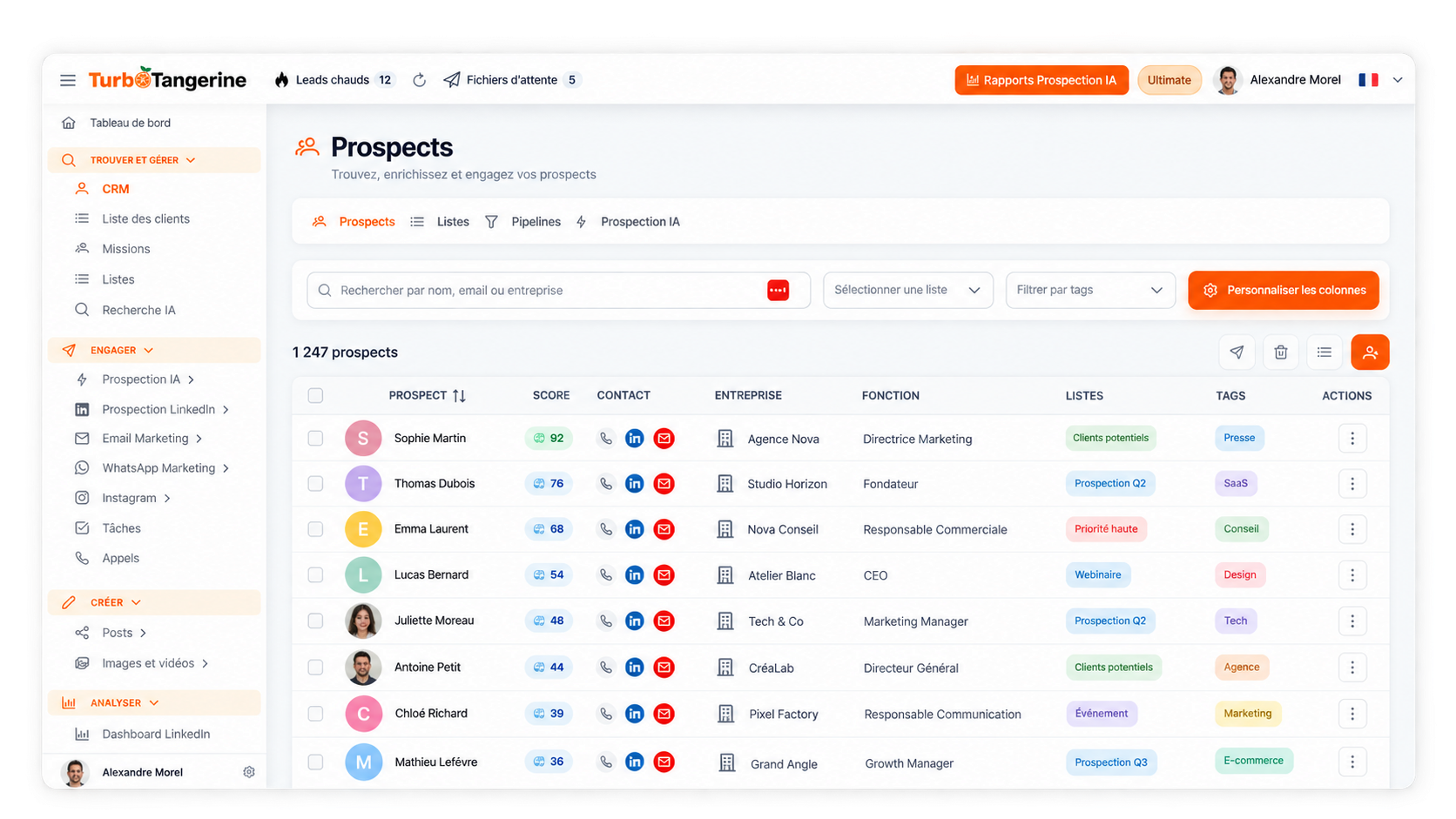The height and width of the screenshot is (819, 1456).
Task: Toggle the select-all checkbox in the table header
Action: click(x=315, y=396)
